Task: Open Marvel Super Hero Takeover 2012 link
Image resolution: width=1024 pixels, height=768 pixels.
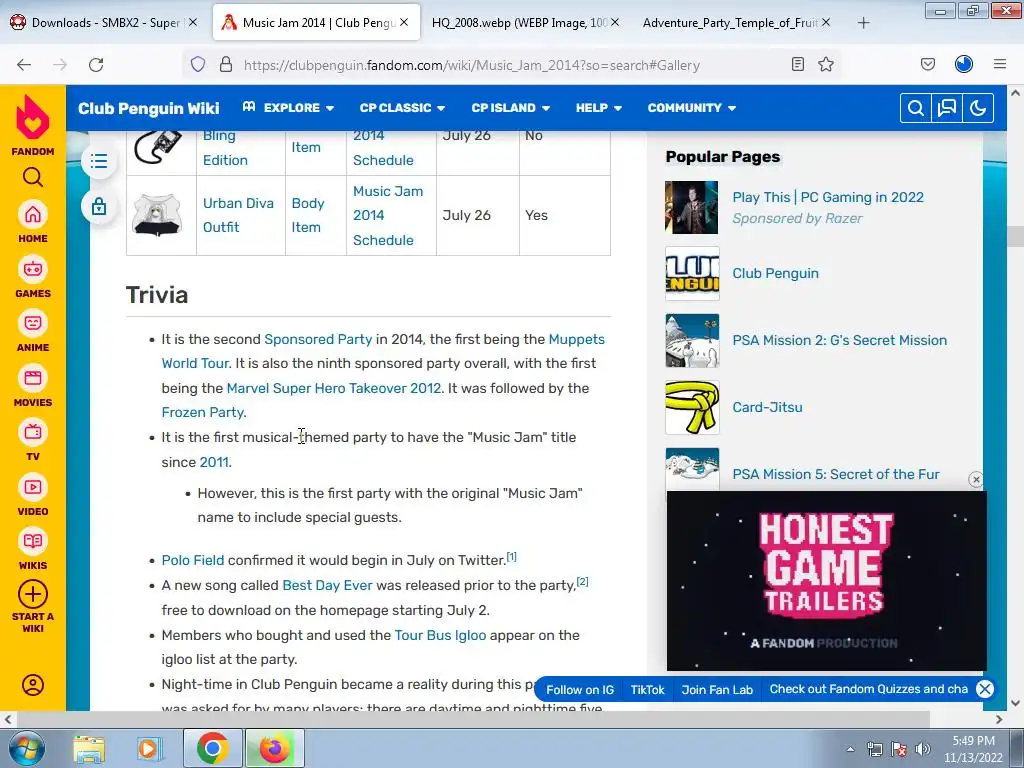Action: 334,388
